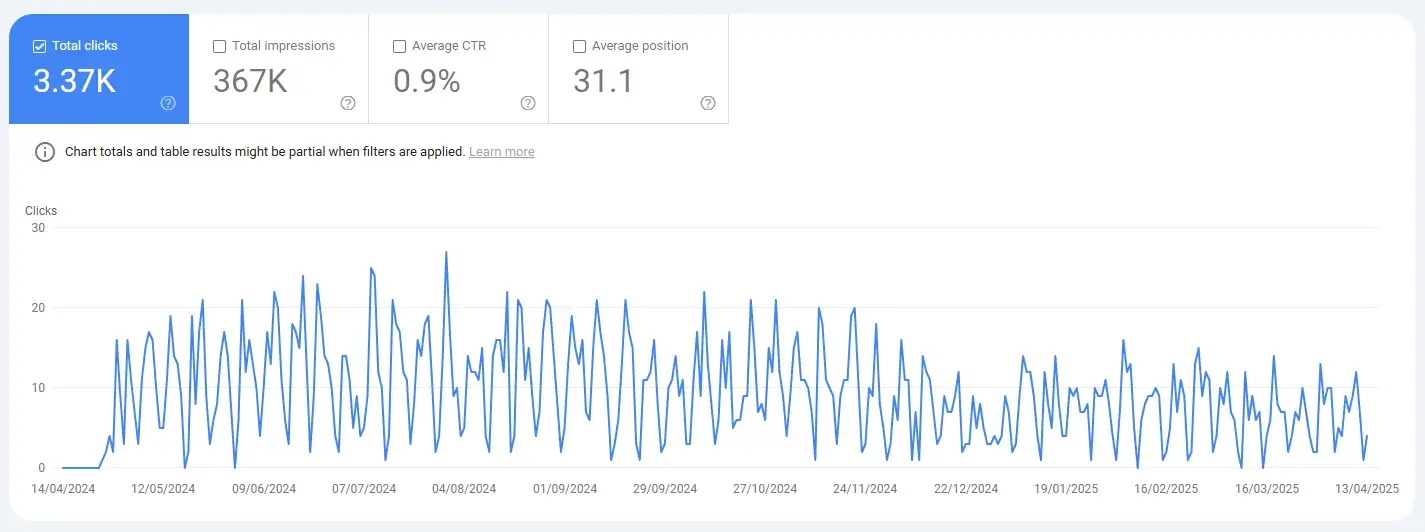Open the Learn more link
1425x532 pixels.
click(x=501, y=152)
